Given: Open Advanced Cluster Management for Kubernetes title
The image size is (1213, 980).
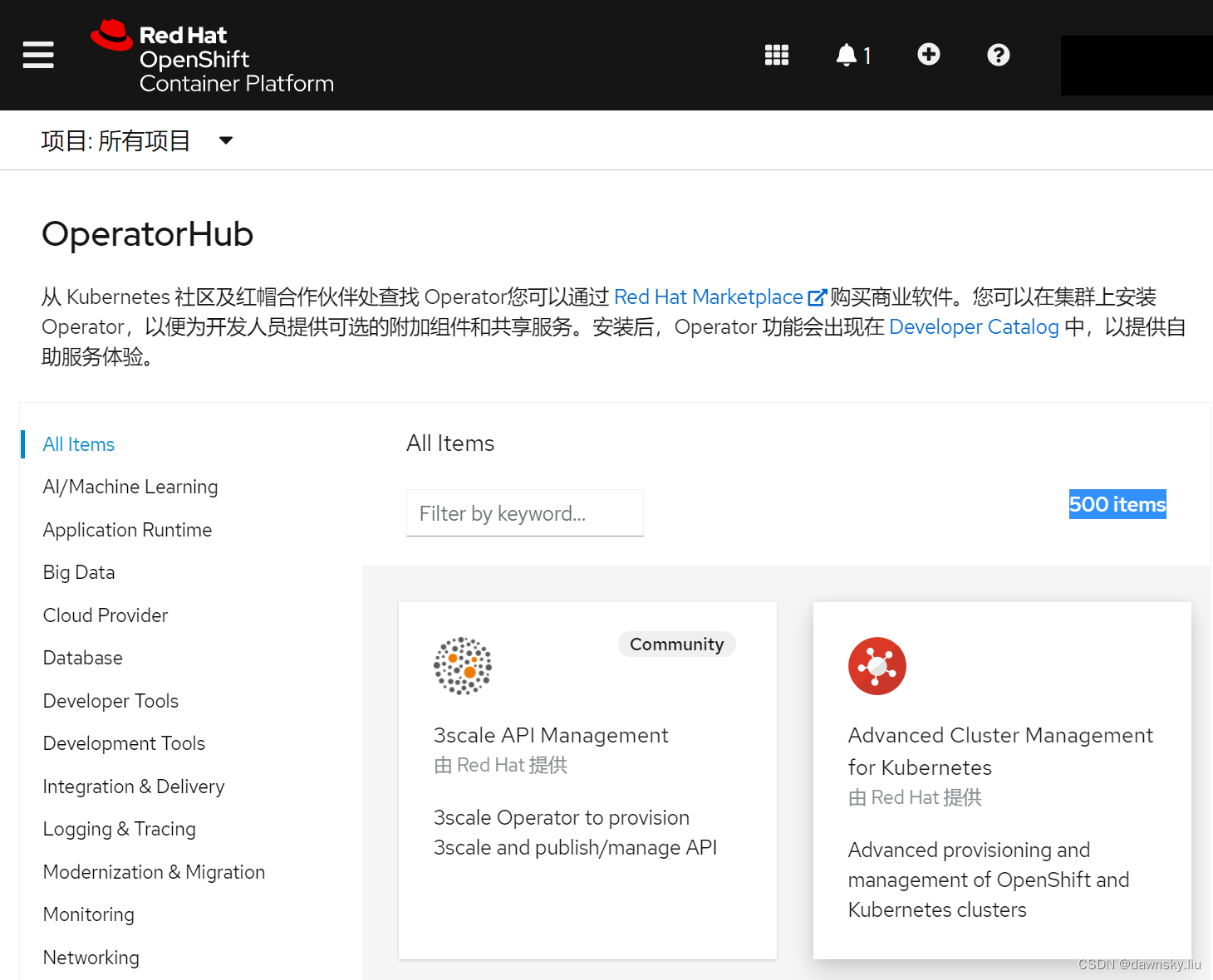Looking at the screenshot, I should pyautogui.click(x=1000, y=751).
